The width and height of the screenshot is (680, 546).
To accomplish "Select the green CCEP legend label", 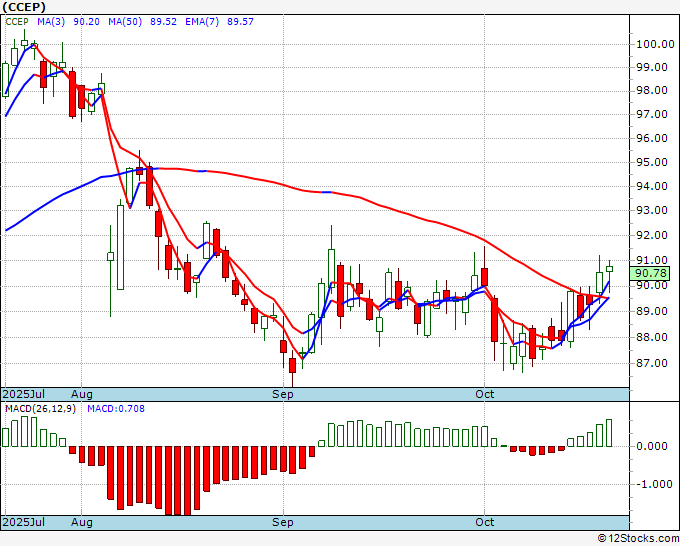I will (x=17, y=22).
